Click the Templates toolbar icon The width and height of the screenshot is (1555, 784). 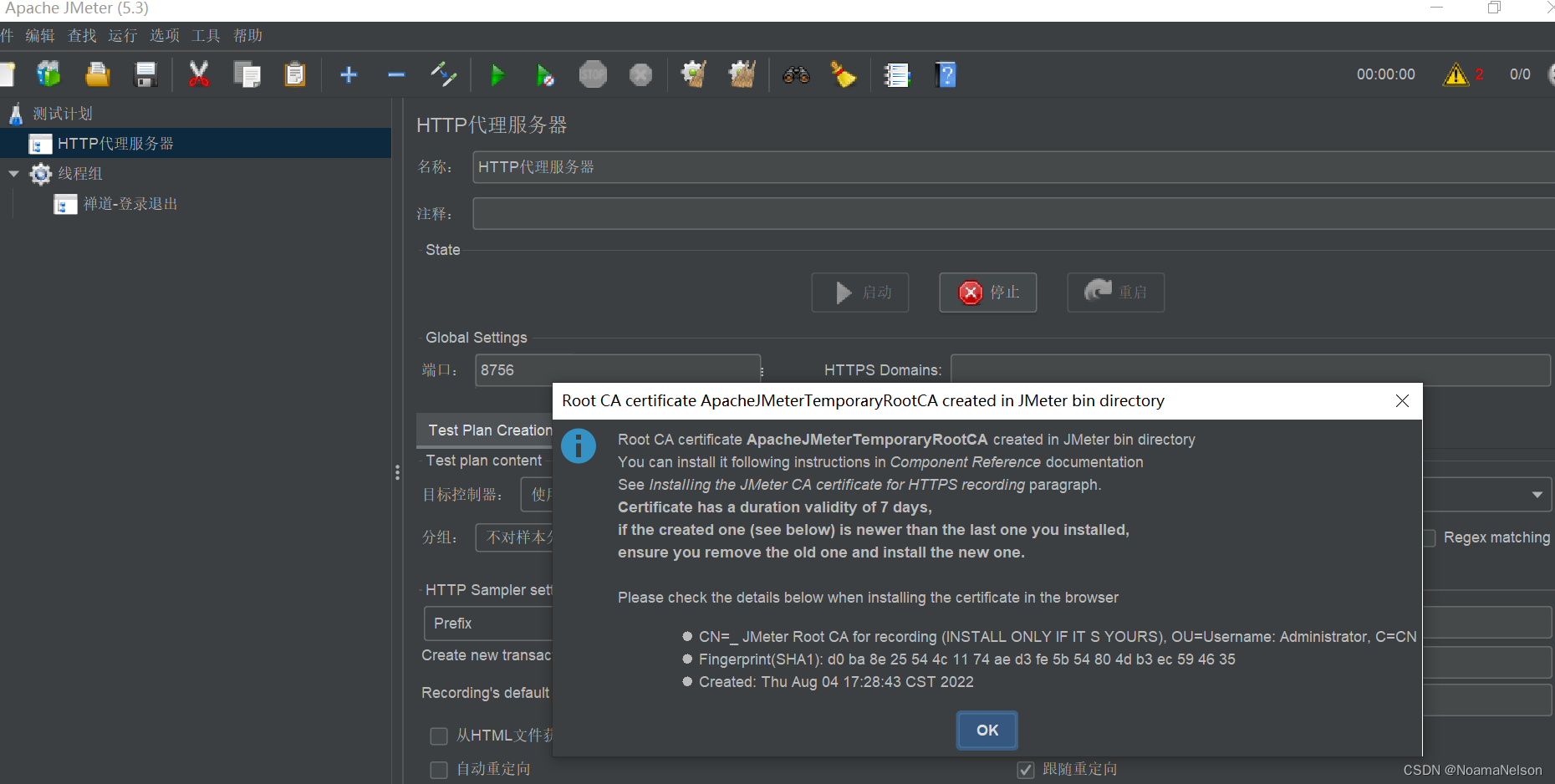coord(48,74)
